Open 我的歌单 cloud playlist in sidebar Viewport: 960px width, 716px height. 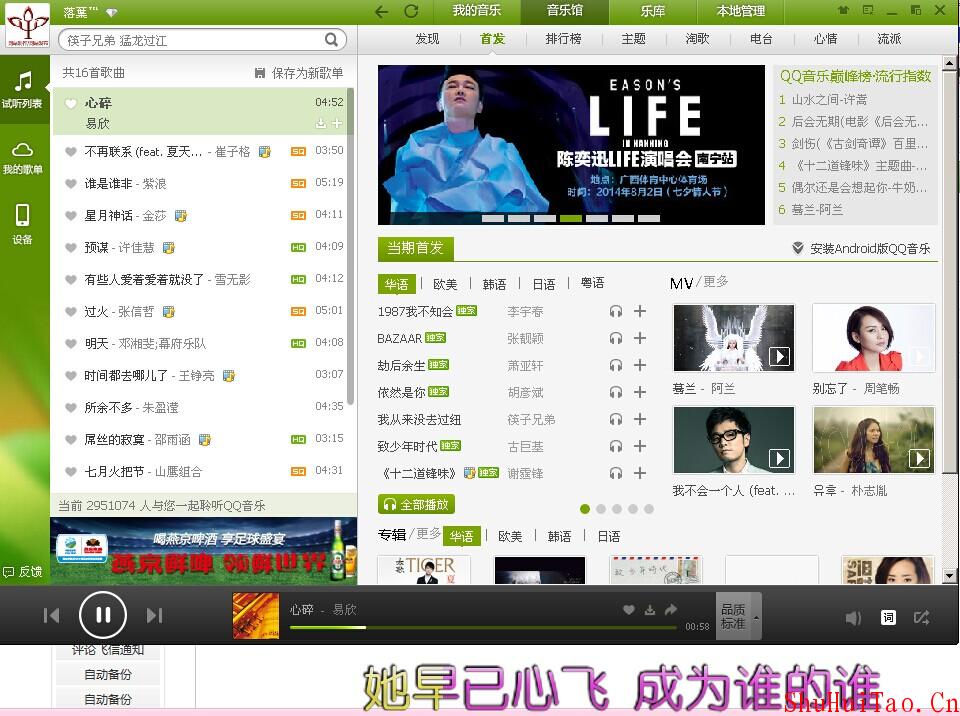[22, 157]
